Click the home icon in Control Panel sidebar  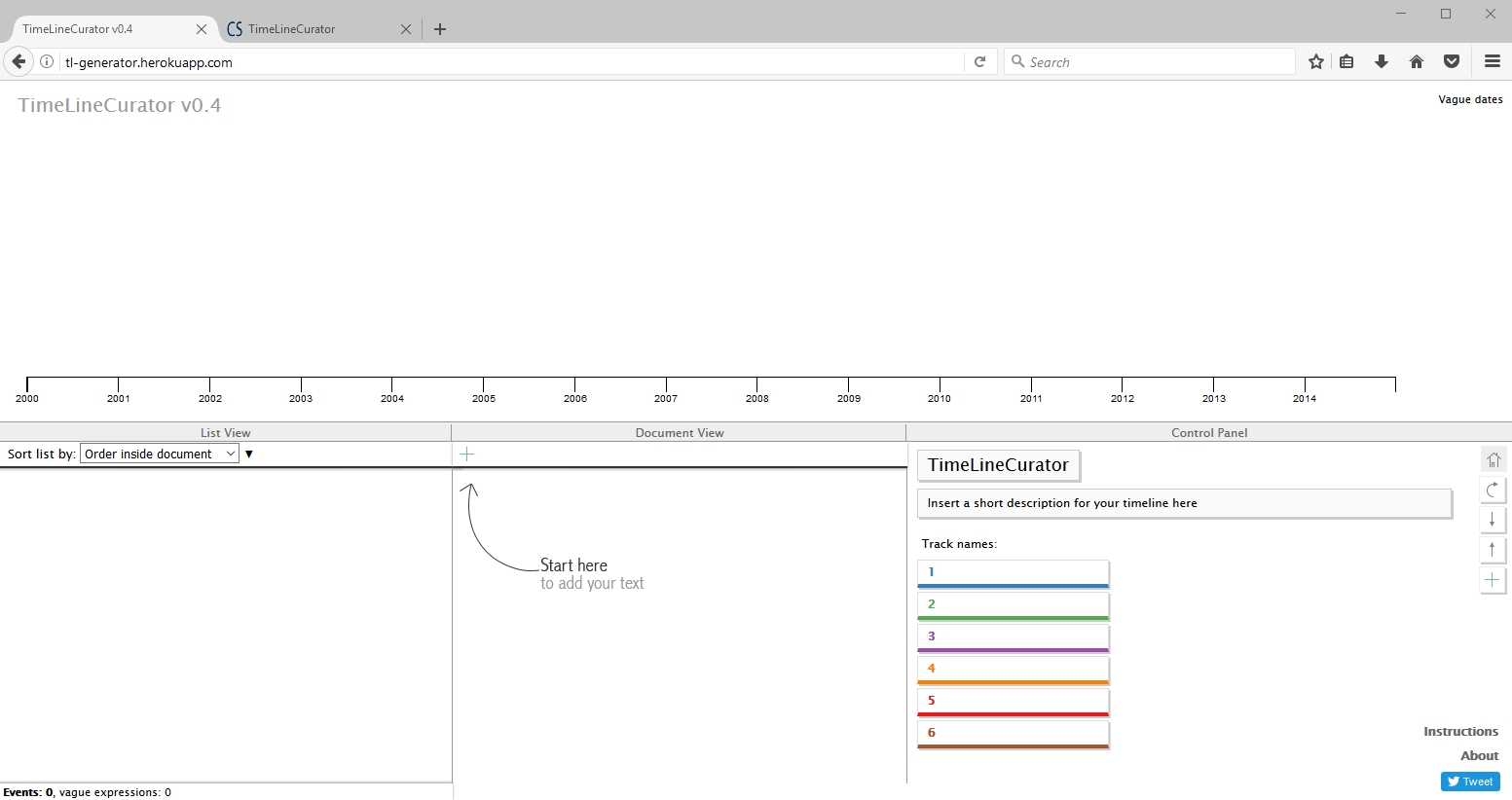click(x=1493, y=459)
